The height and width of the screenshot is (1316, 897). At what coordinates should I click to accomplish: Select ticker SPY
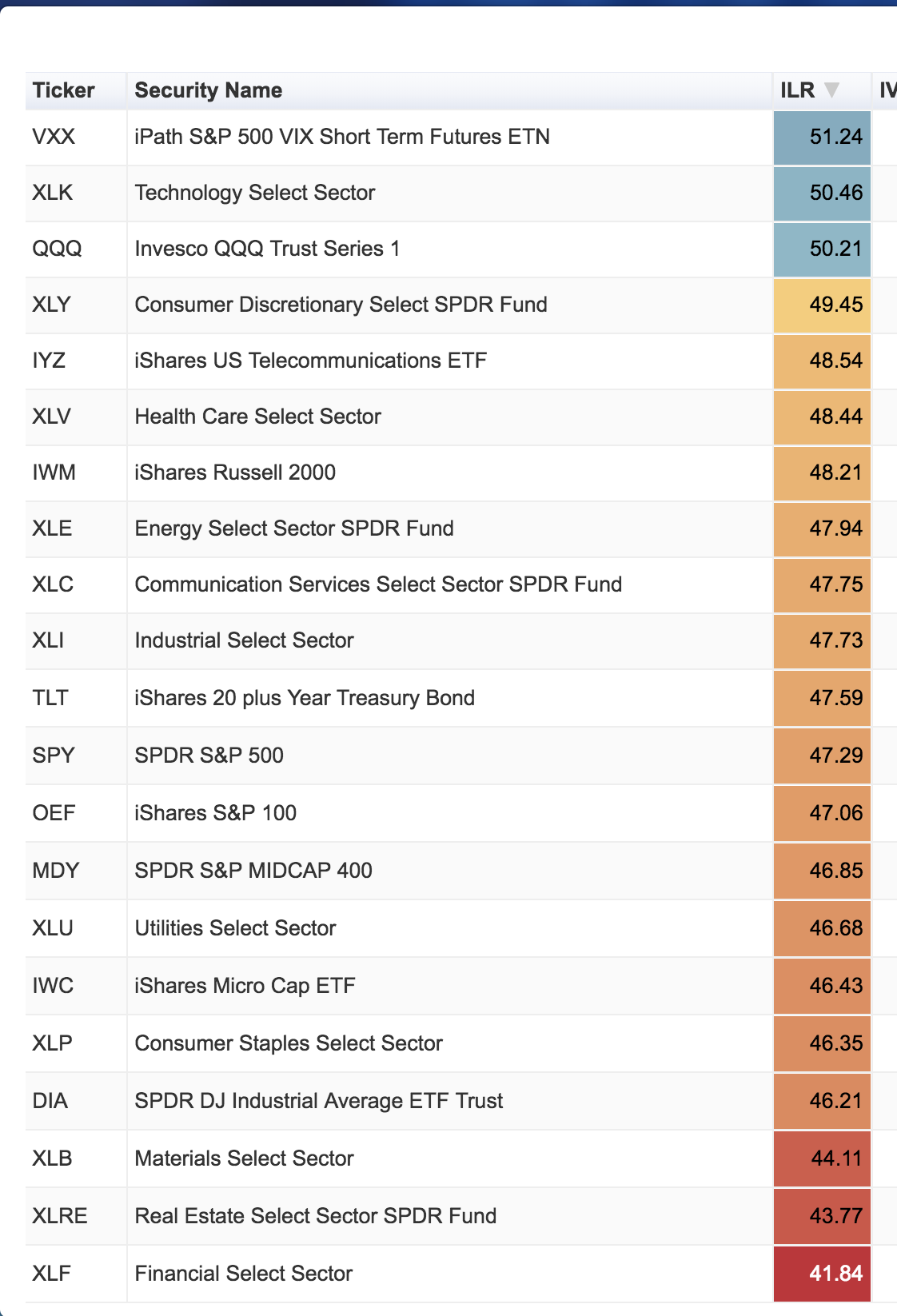click(x=54, y=756)
